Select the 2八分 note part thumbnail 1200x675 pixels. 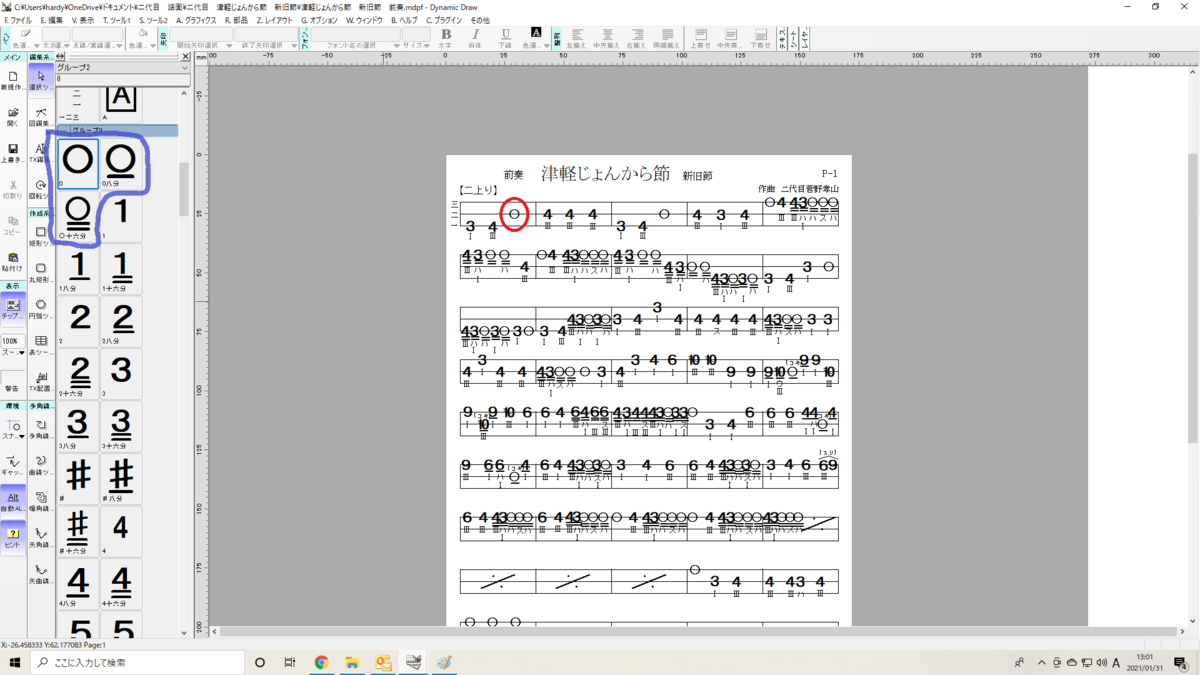(x=121, y=322)
